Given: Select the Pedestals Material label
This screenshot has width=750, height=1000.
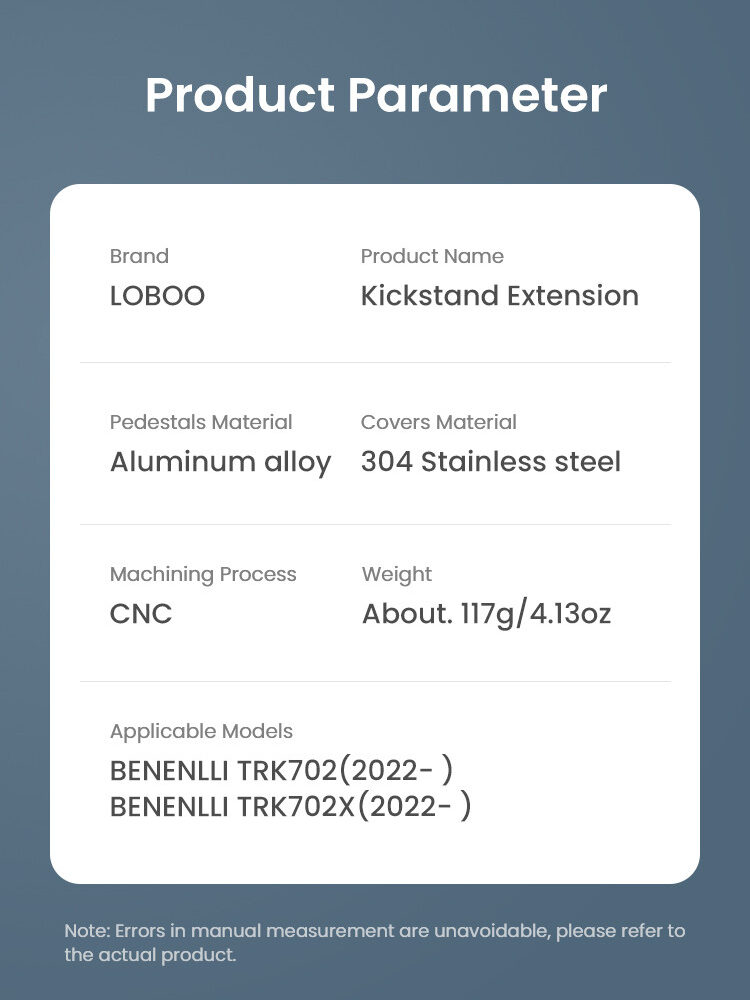Looking at the screenshot, I should [201, 422].
